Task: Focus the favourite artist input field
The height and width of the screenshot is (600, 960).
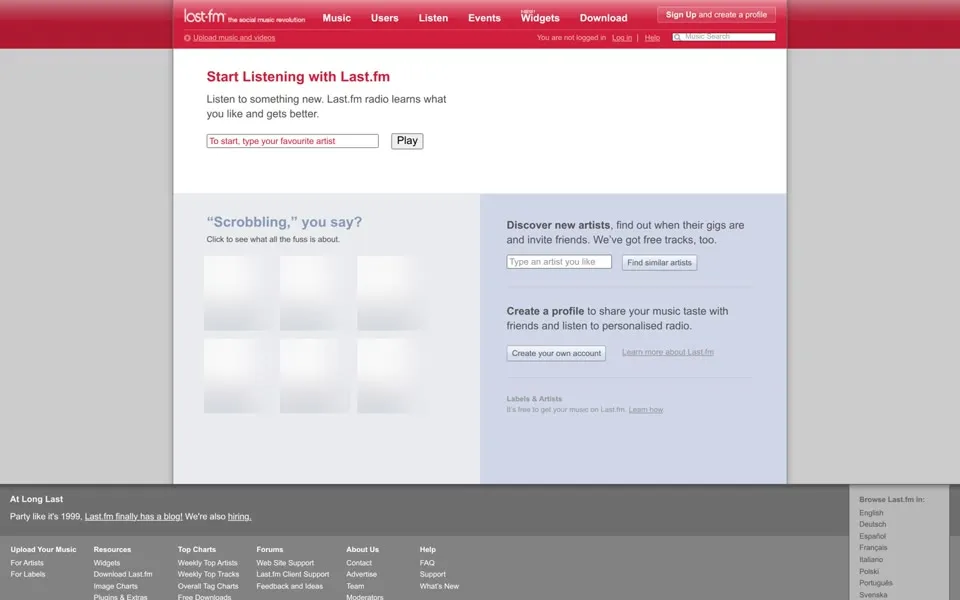Action: pos(293,141)
